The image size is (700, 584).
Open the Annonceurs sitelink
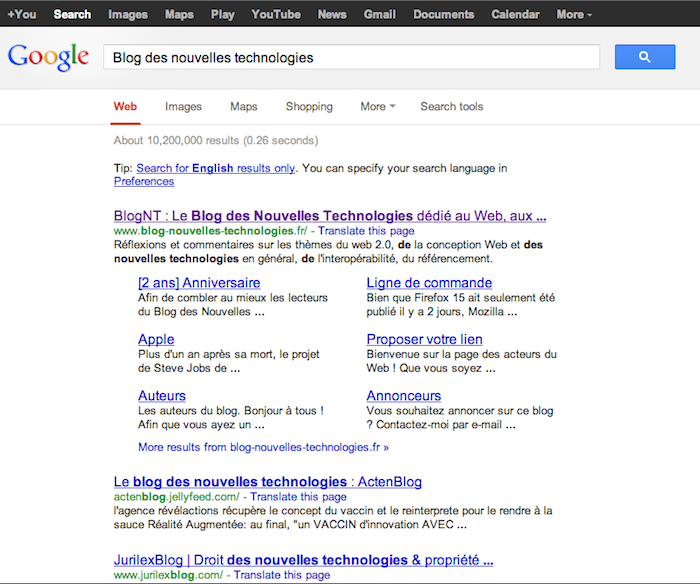(x=404, y=396)
